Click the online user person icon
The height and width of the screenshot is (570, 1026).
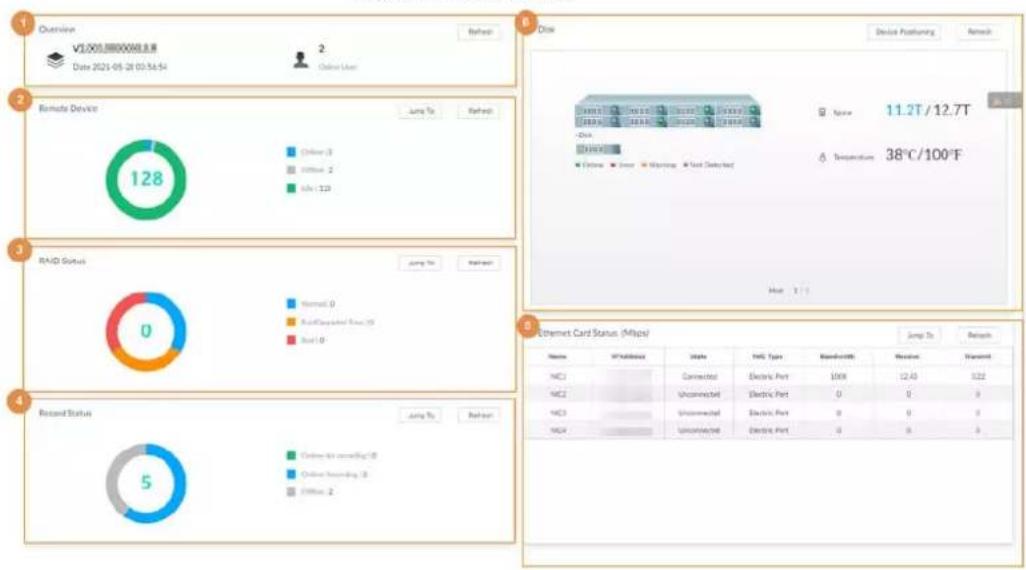coord(301,60)
